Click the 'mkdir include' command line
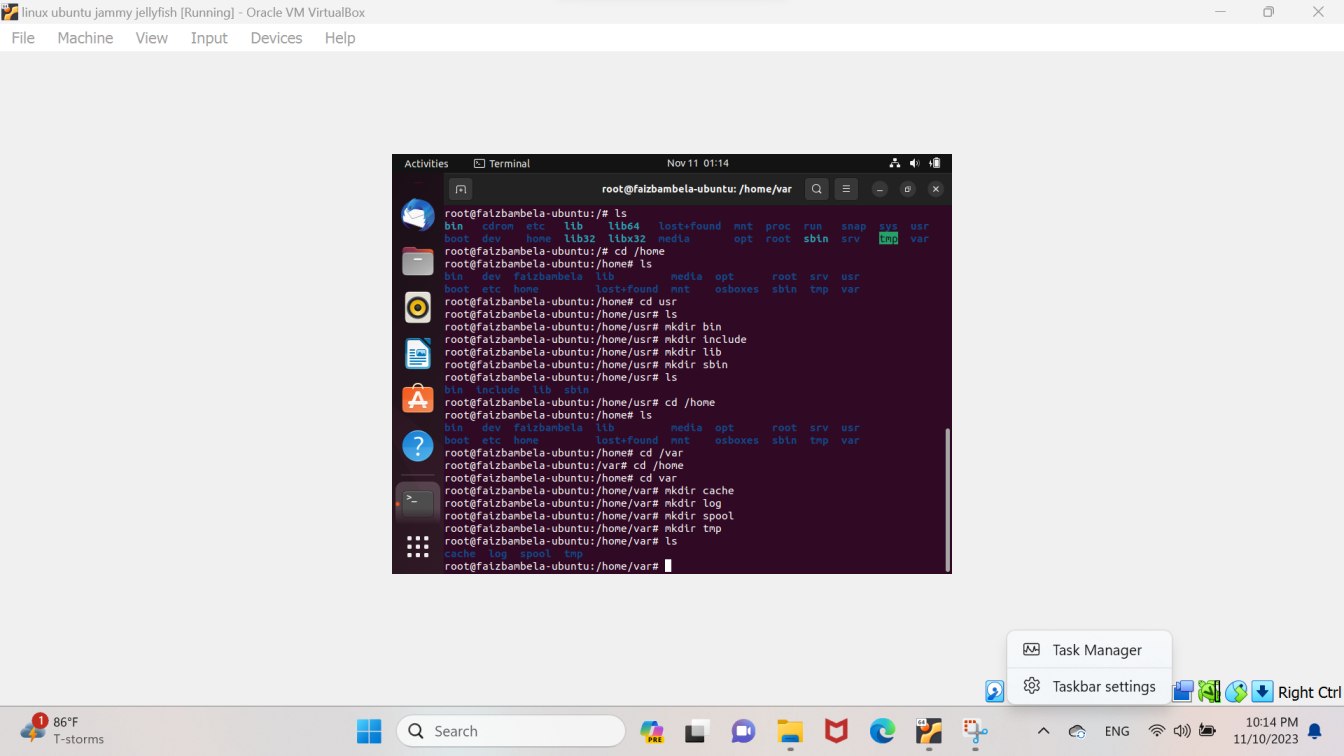The height and width of the screenshot is (756, 1344). click(x=595, y=339)
